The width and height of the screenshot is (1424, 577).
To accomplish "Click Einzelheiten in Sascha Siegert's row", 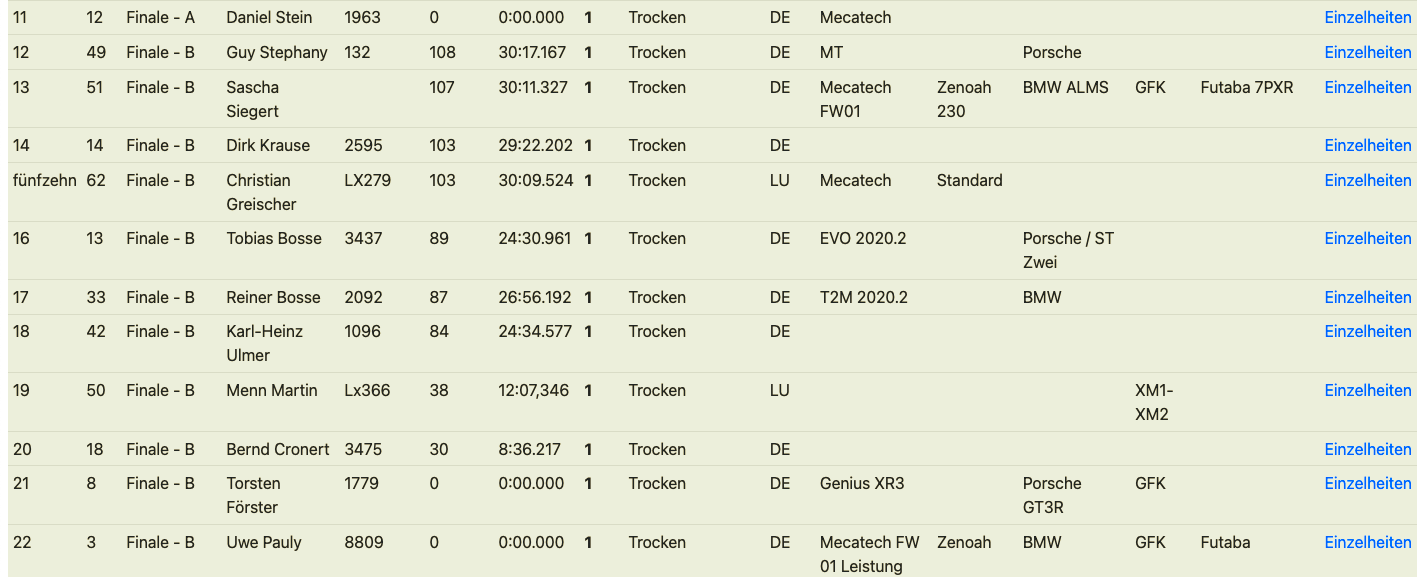I will click(x=1367, y=87).
